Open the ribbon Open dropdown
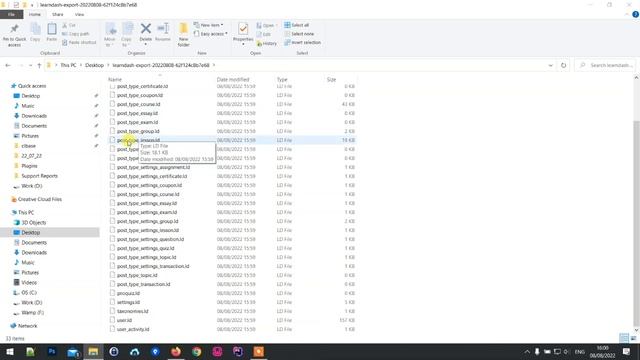The width and height of the screenshot is (640, 360). coord(267,25)
